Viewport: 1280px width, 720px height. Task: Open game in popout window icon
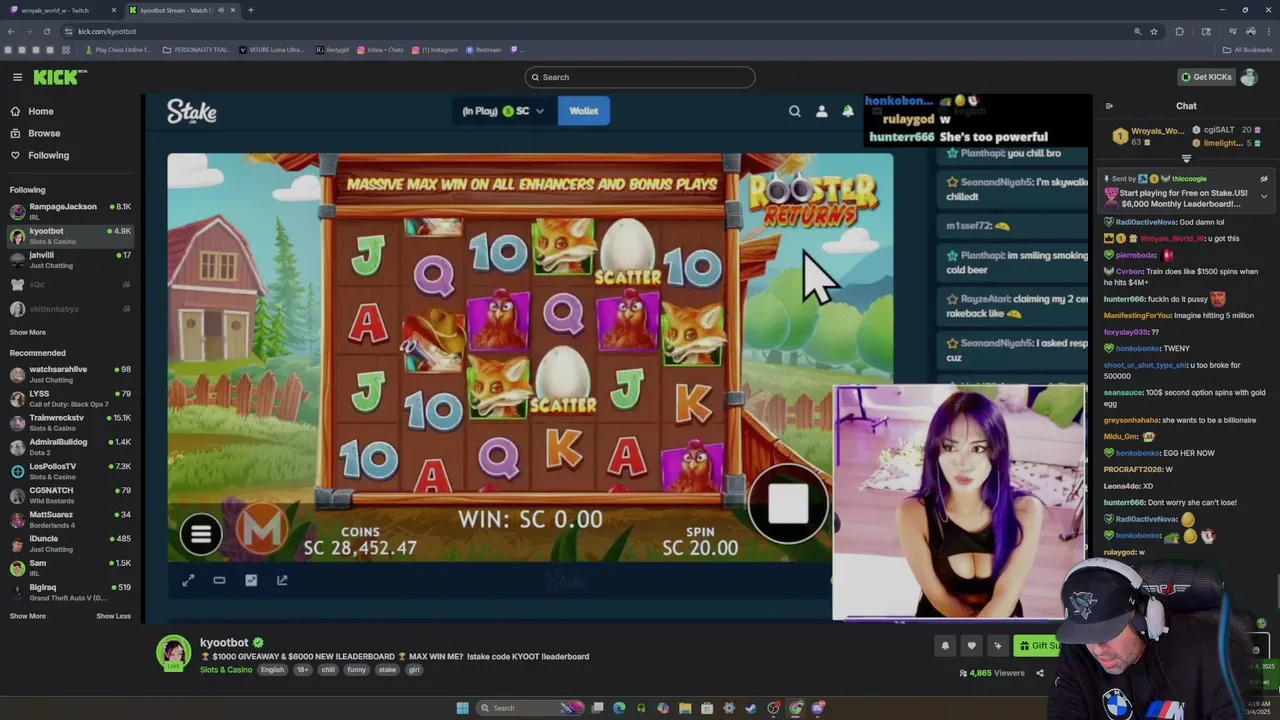pos(282,580)
